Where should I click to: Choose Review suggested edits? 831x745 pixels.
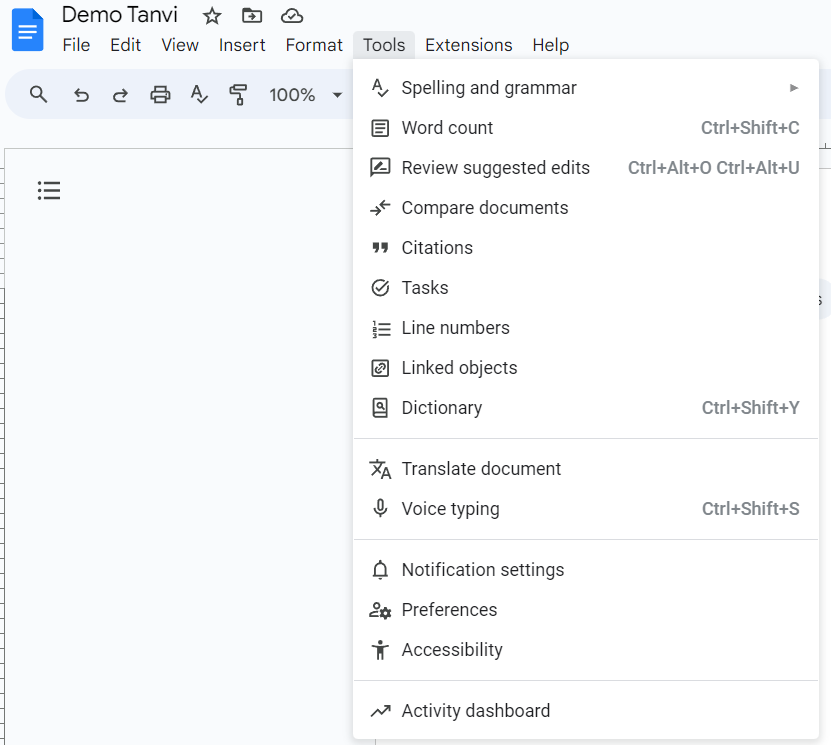pos(586,168)
